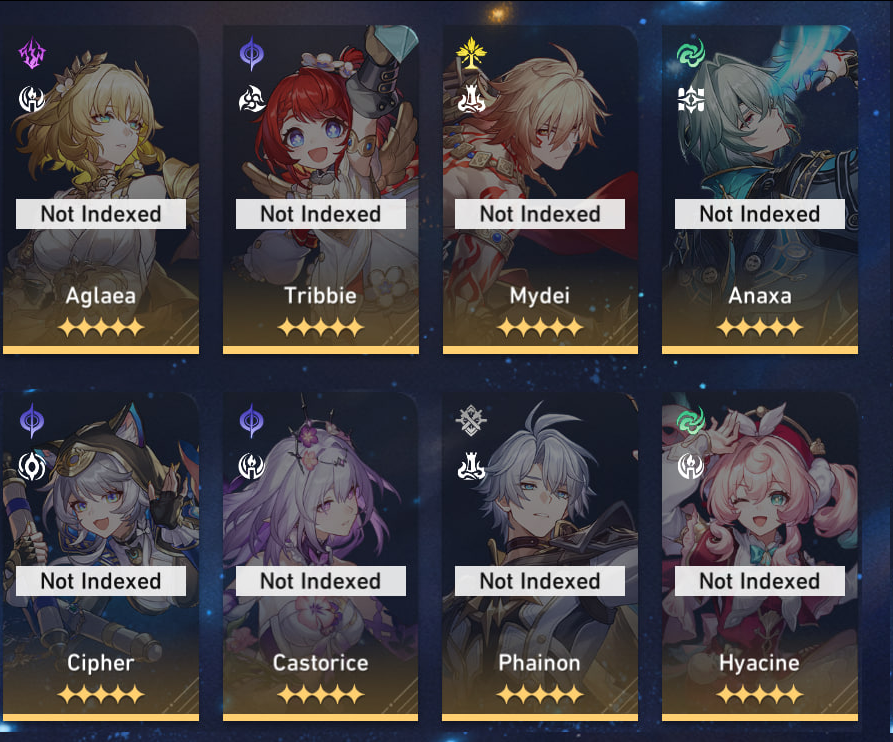
Task: Click Anaxa's Wind element icon
Action: click(x=691, y=54)
